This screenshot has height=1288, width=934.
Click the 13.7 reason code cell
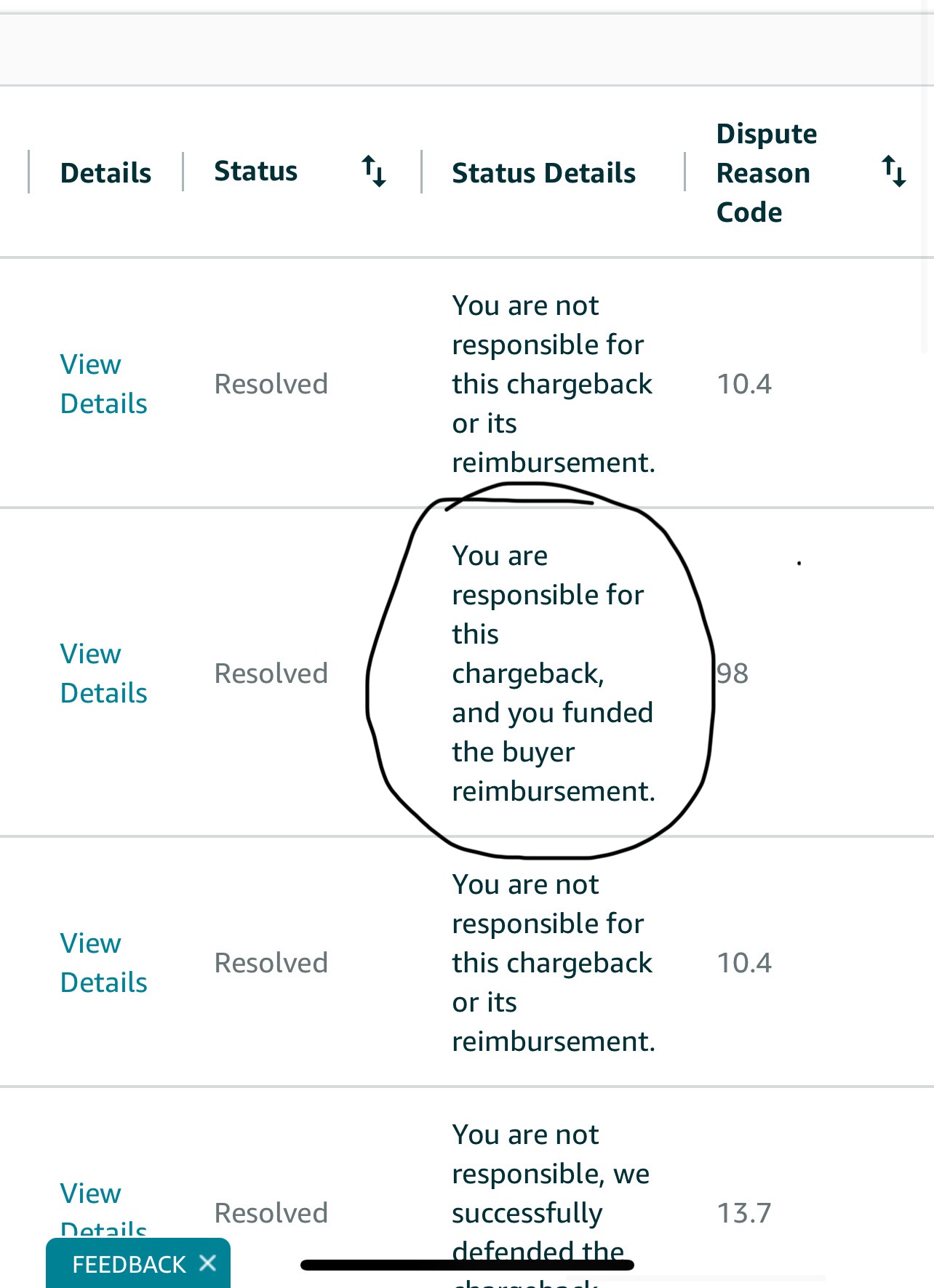click(x=743, y=1213)
